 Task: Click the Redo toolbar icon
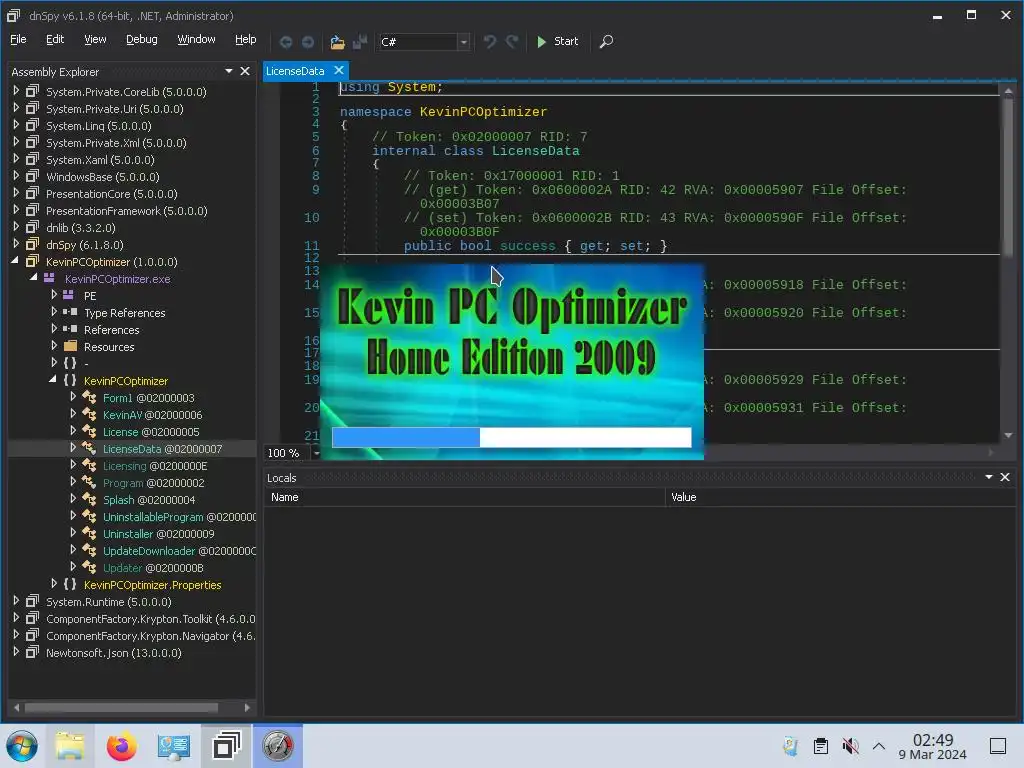(x=512, y=42)
